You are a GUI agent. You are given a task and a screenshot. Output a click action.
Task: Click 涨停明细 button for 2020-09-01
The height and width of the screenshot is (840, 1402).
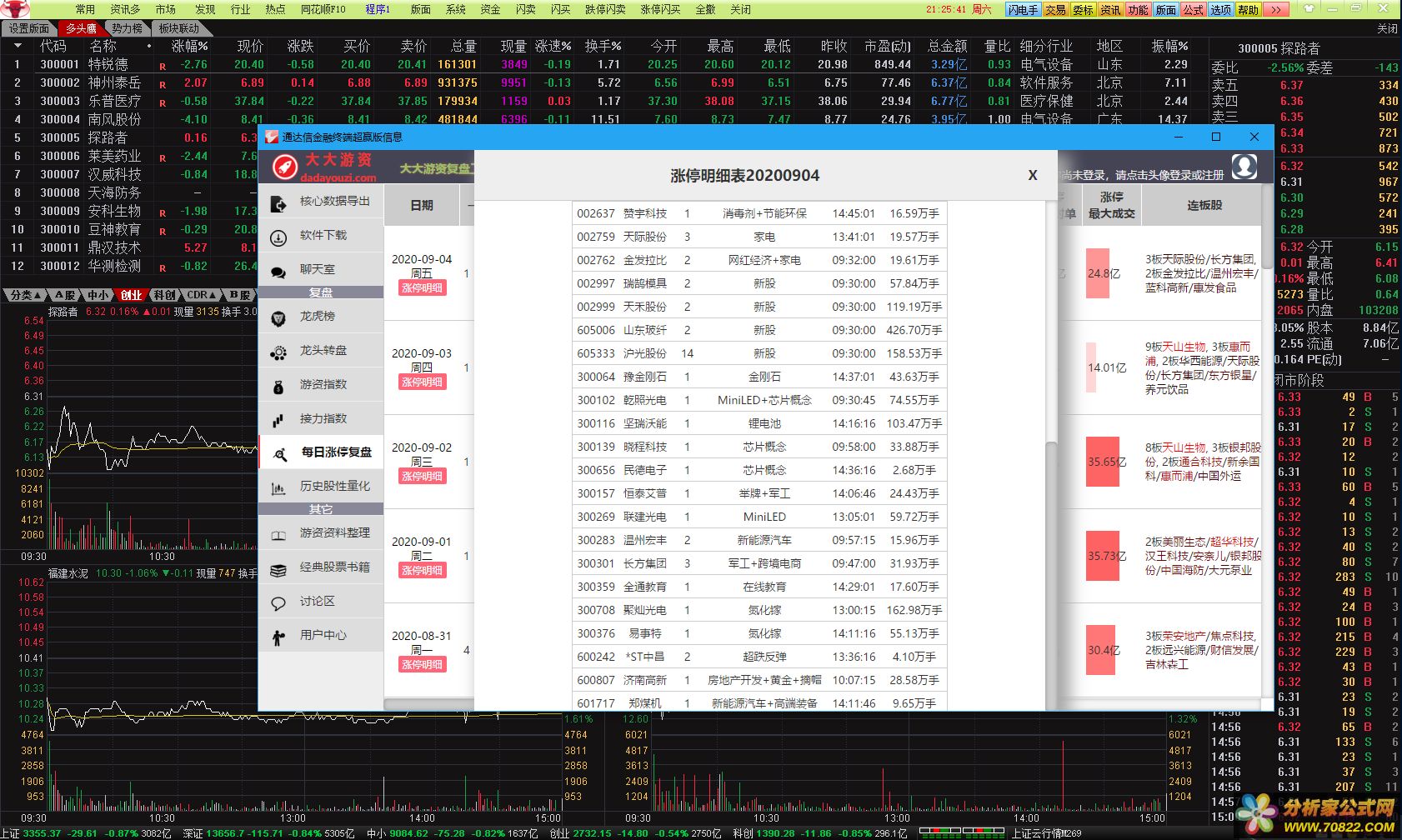pos(423,571)
